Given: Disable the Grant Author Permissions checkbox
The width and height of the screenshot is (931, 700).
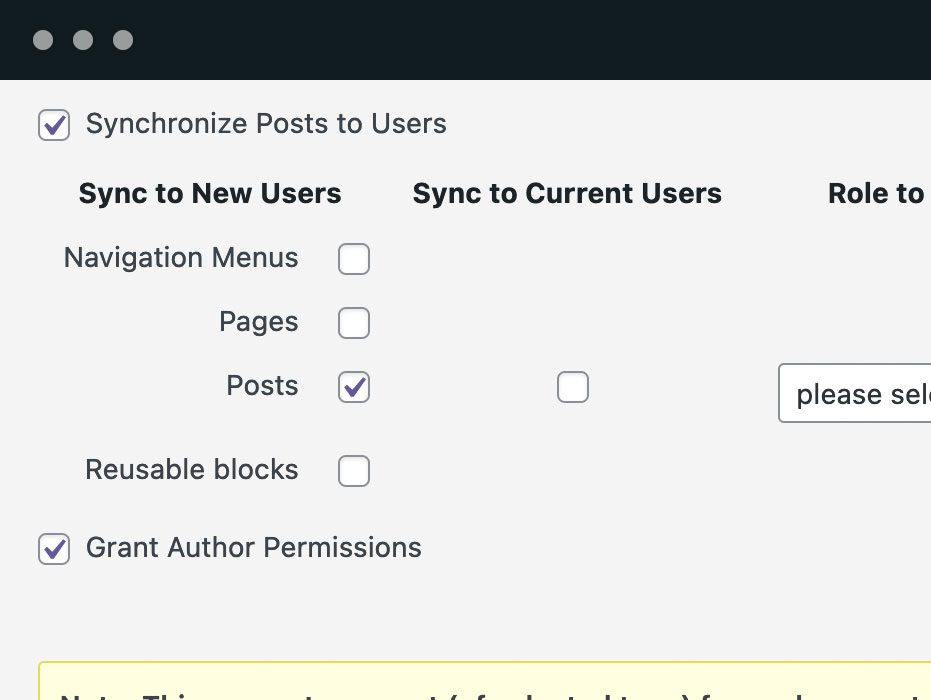Looking at the screenshot, I should [x=54, y=549].
